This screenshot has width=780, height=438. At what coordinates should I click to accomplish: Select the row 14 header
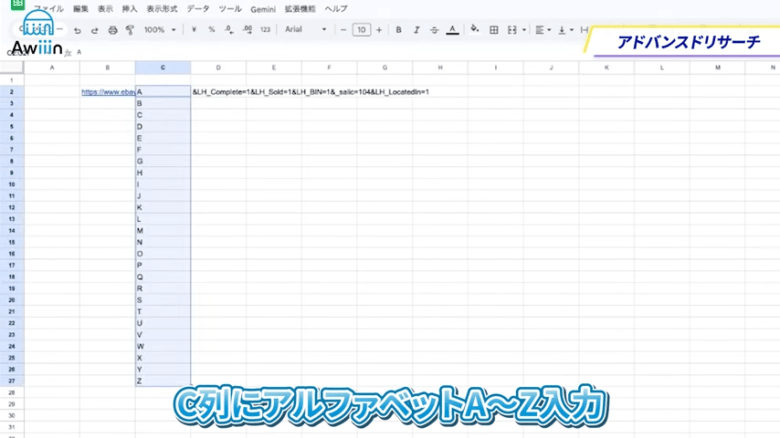tap(11, 231)
